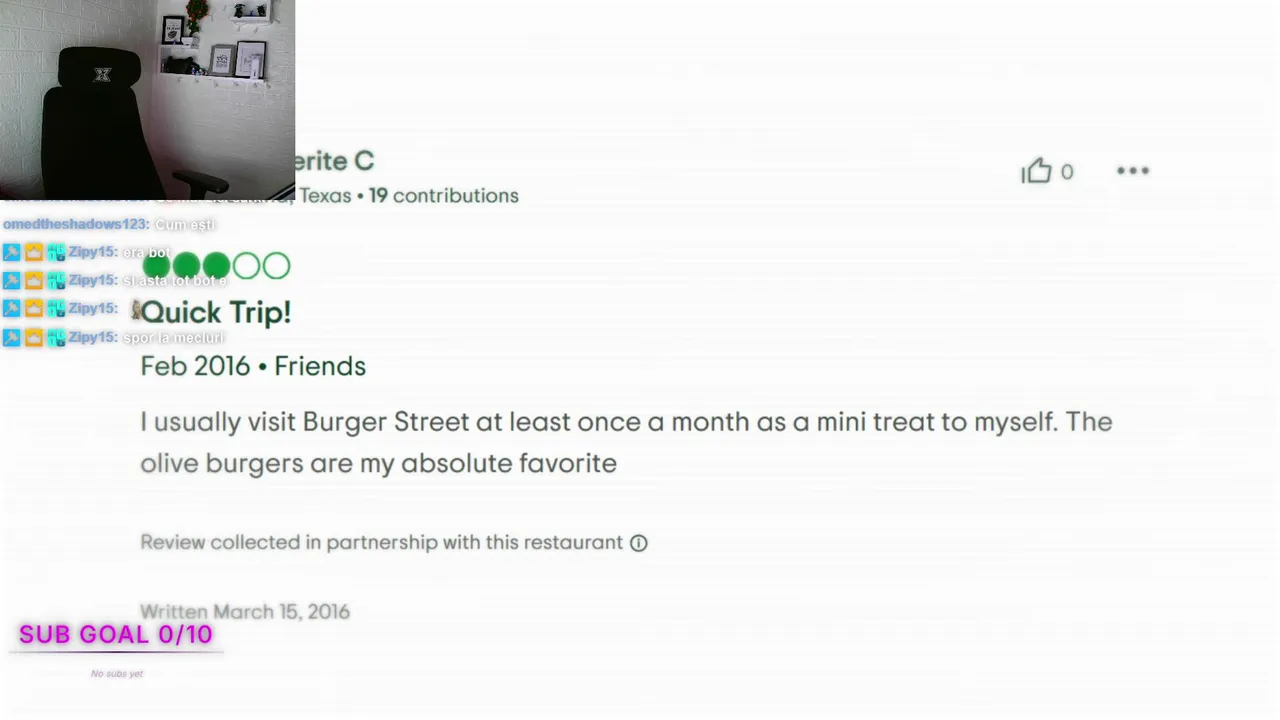The height and width of the screenshot is (720, 1280).
Task: Click the SUB GOAL 0/10 progress widget
Action: (116, 635)
